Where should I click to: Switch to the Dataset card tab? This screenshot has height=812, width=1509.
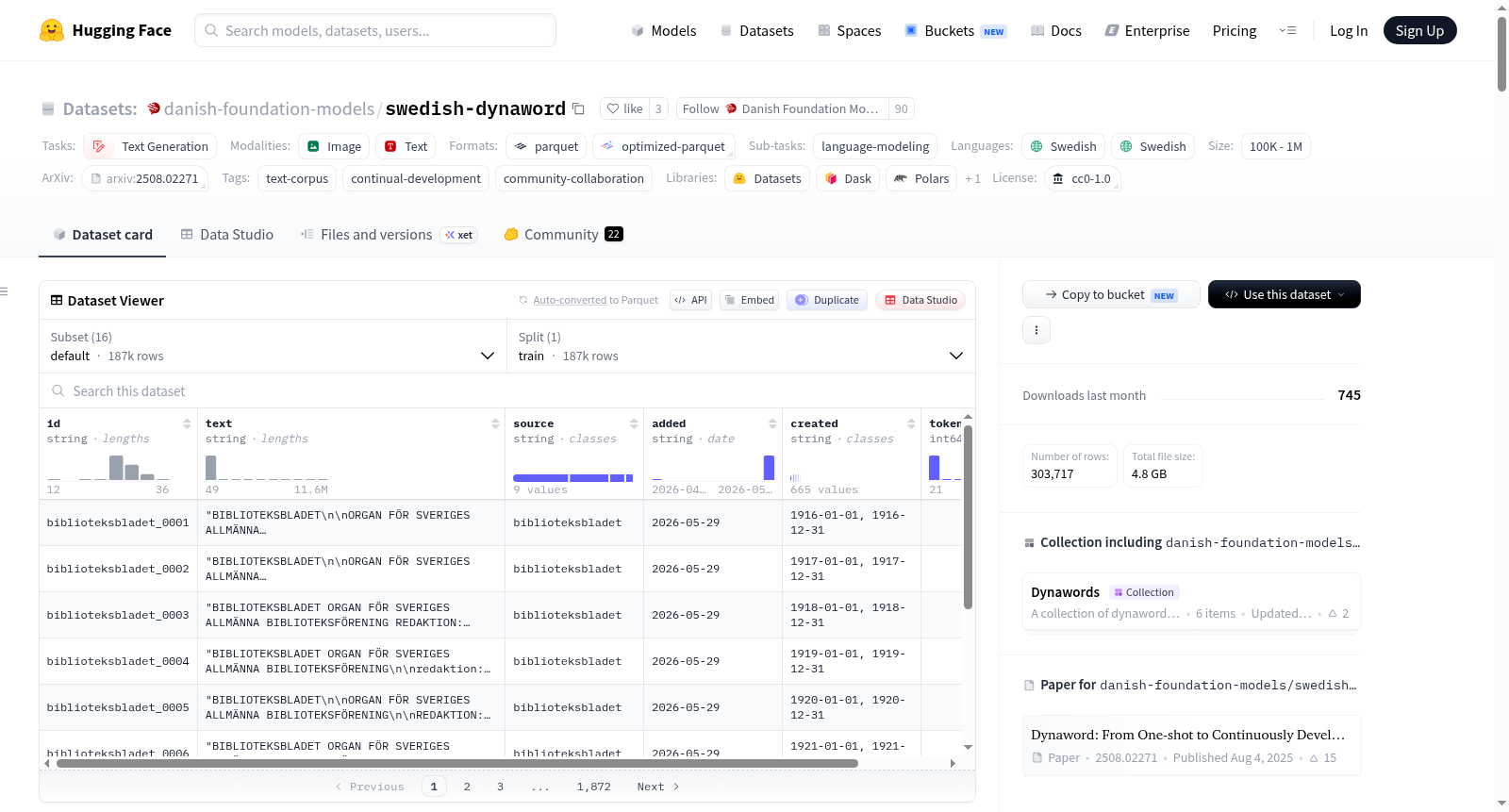point(102,235)
